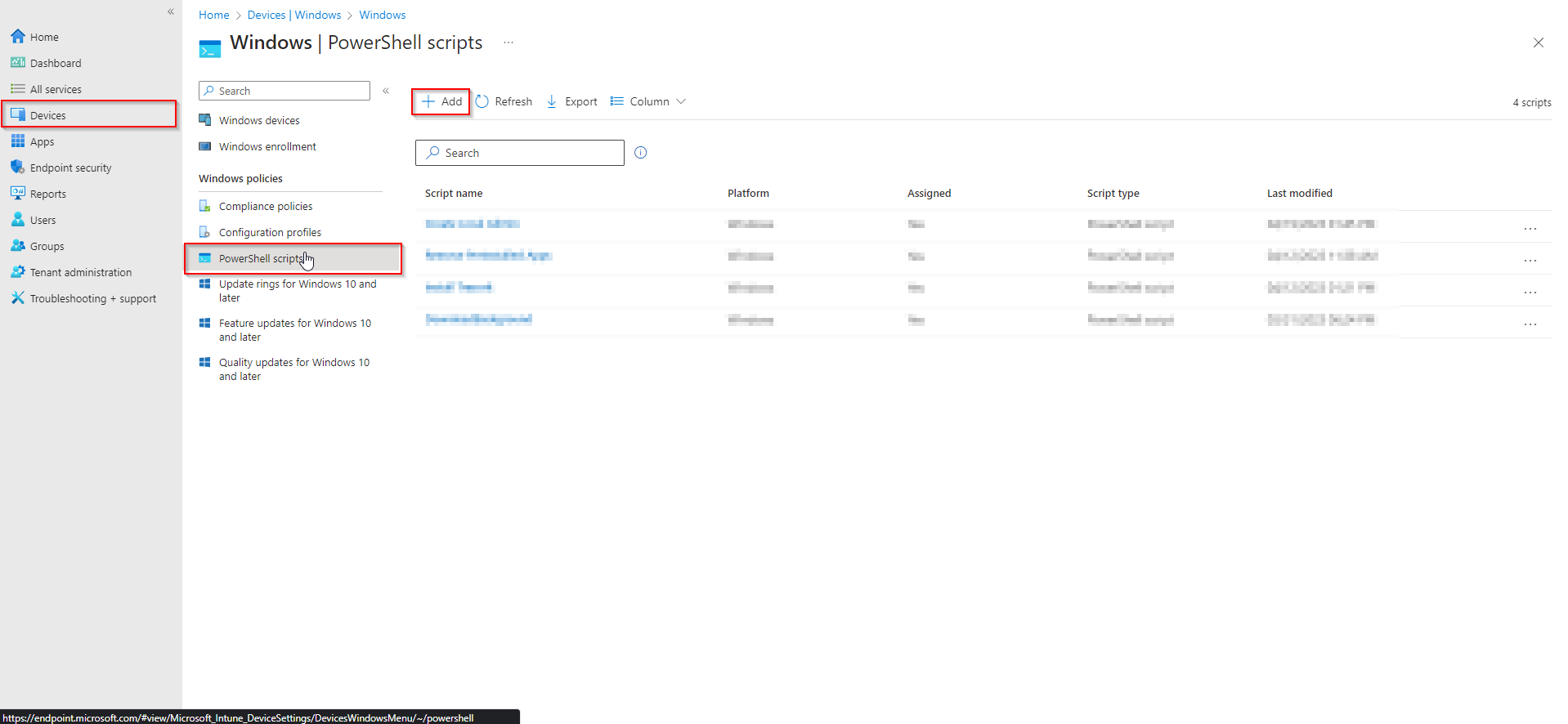Click the Home breadcrumb link
1568x724 pixels.
214,15
